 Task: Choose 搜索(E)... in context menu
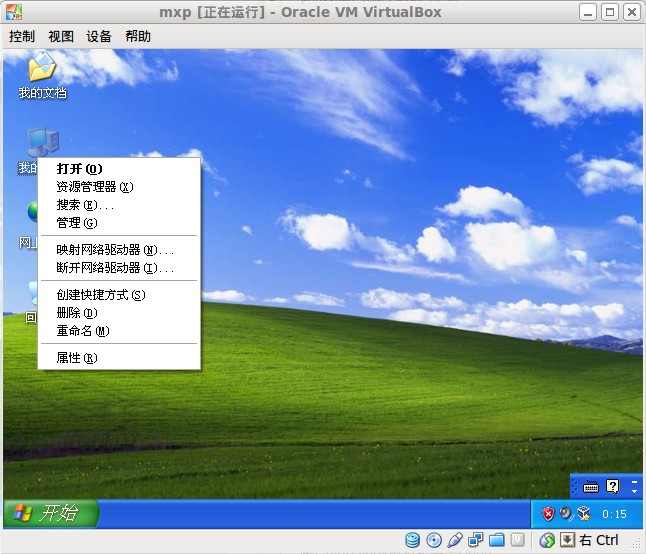[x=119, y=205]
